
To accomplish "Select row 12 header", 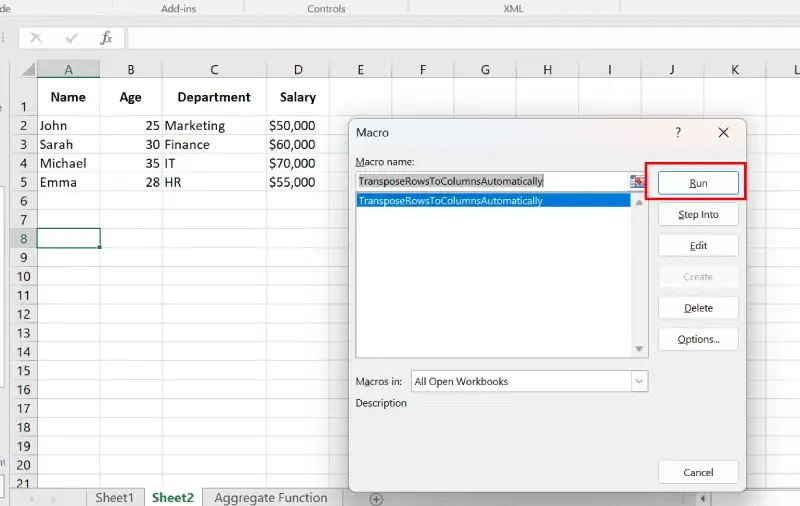I will (x=23, y=314).
